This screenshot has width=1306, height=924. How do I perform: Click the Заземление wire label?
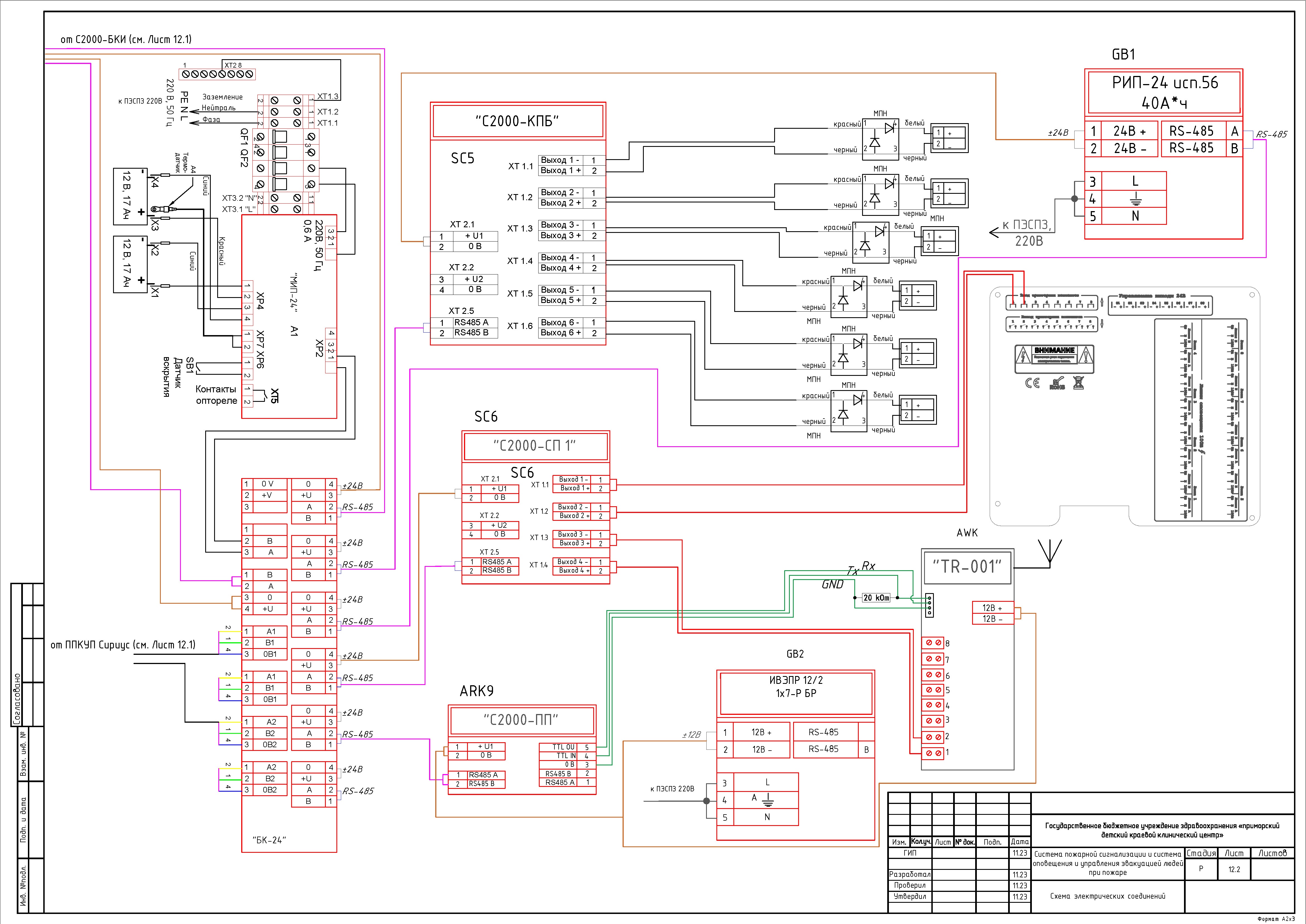click(223, 97)
